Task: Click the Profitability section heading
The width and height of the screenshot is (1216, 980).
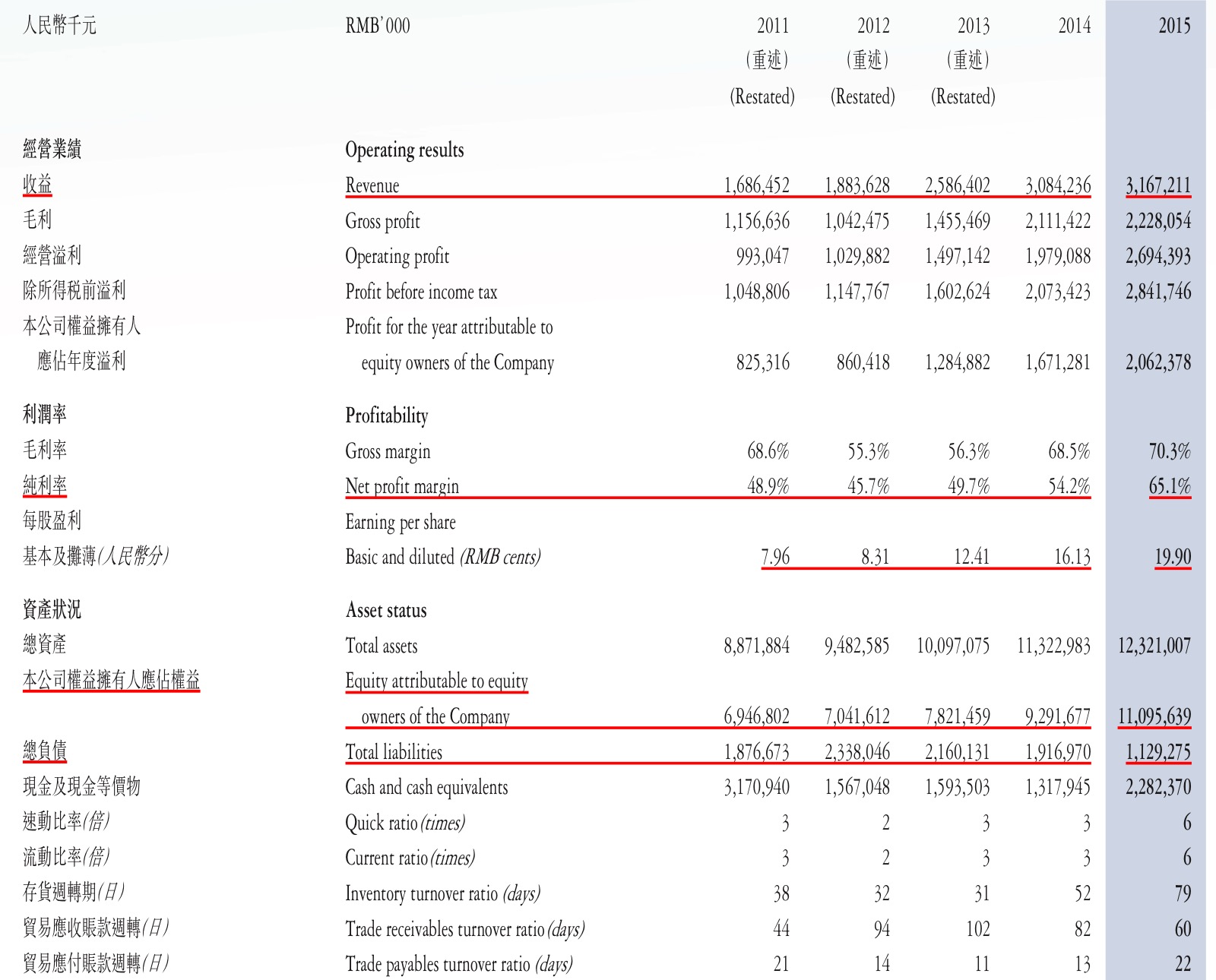Action: 387,416
